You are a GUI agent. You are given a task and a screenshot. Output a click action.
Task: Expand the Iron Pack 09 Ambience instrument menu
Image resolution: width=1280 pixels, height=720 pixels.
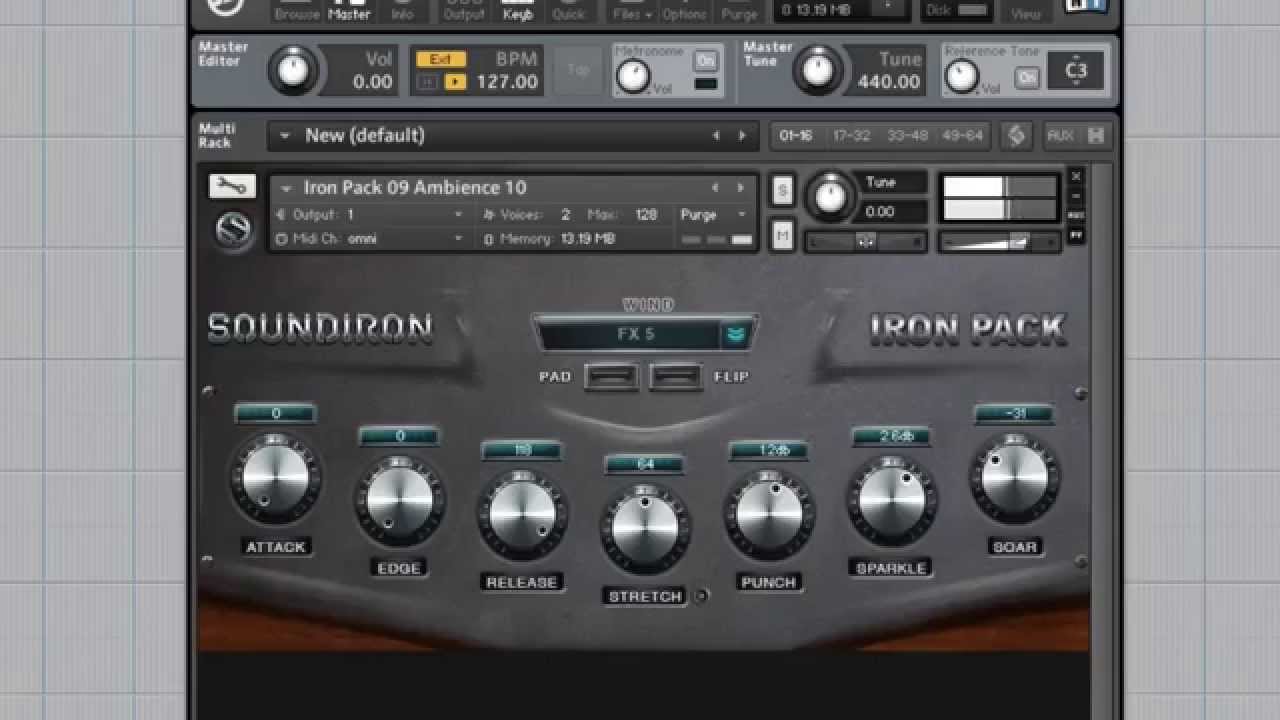(x=287, y=188)
